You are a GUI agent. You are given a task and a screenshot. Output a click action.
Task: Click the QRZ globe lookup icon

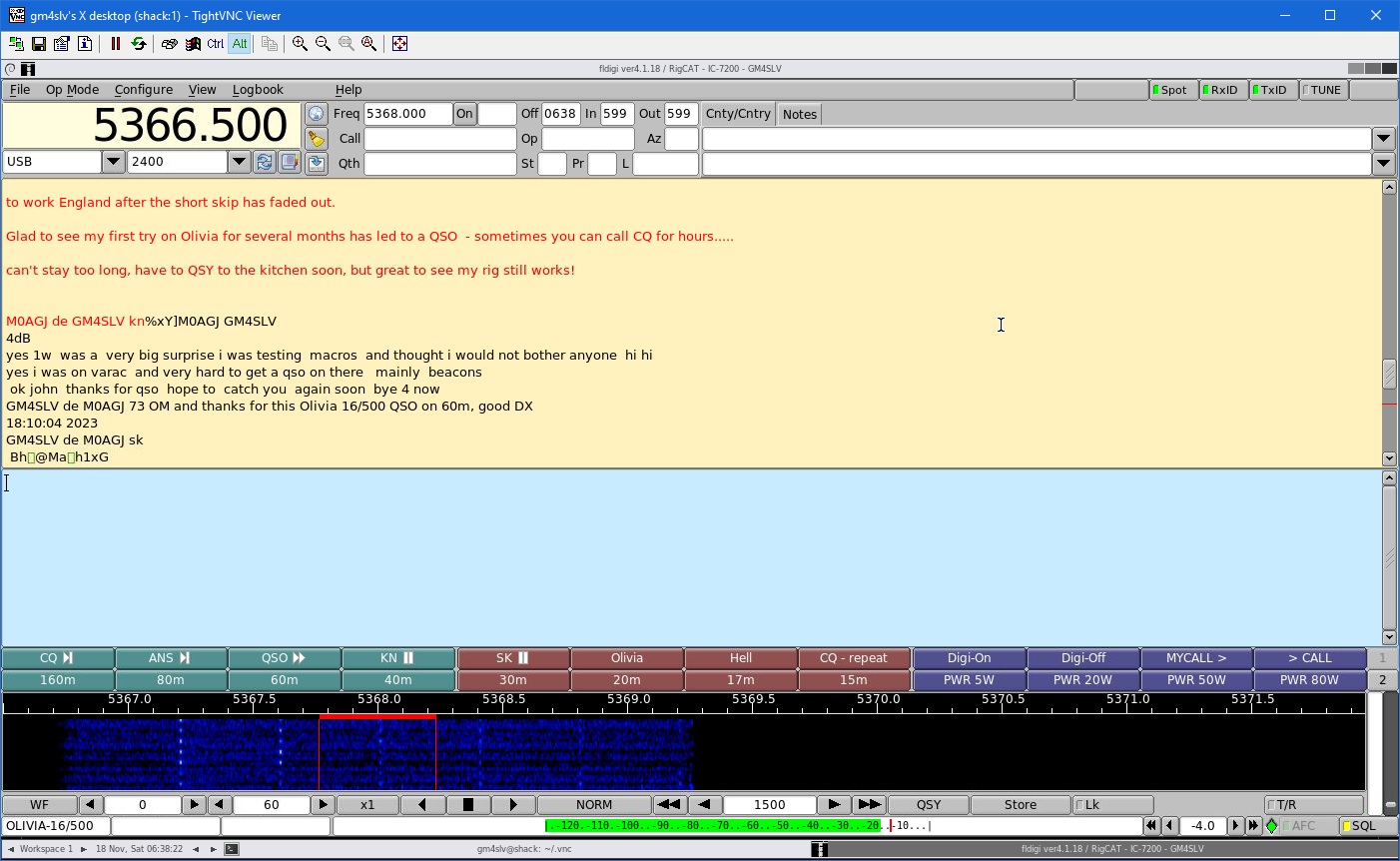(316, 114)
